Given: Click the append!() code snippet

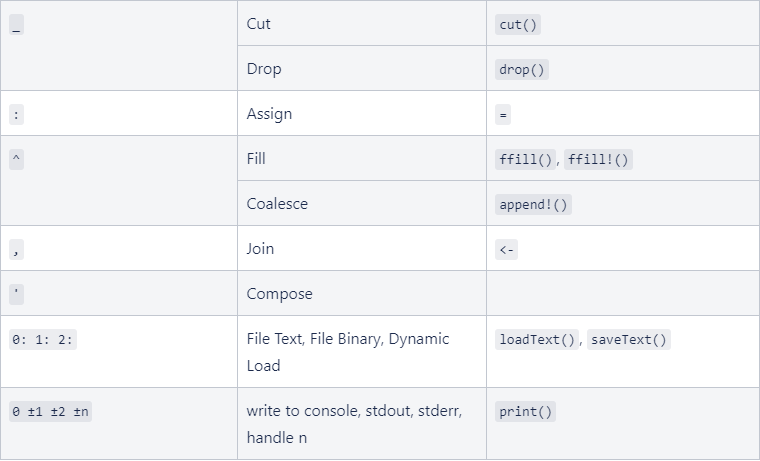Looking at the screenshot, I should [533, 205].
